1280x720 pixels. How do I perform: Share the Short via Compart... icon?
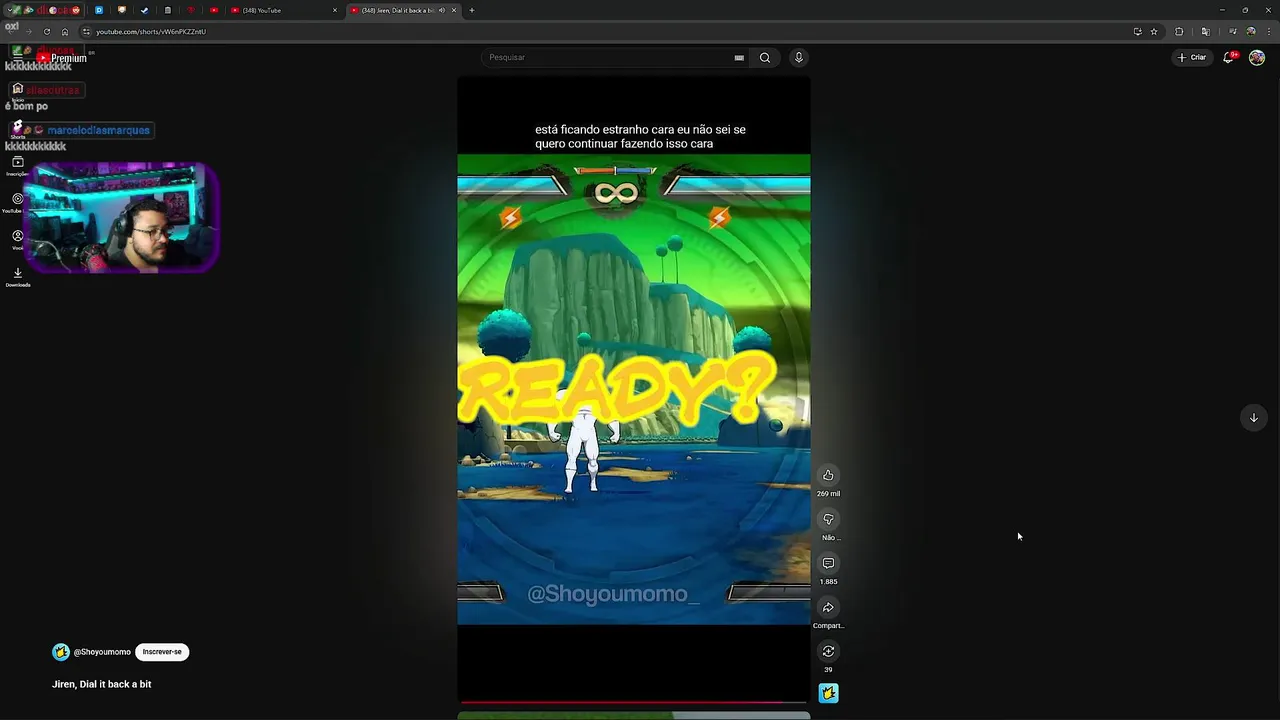(828, 607)
